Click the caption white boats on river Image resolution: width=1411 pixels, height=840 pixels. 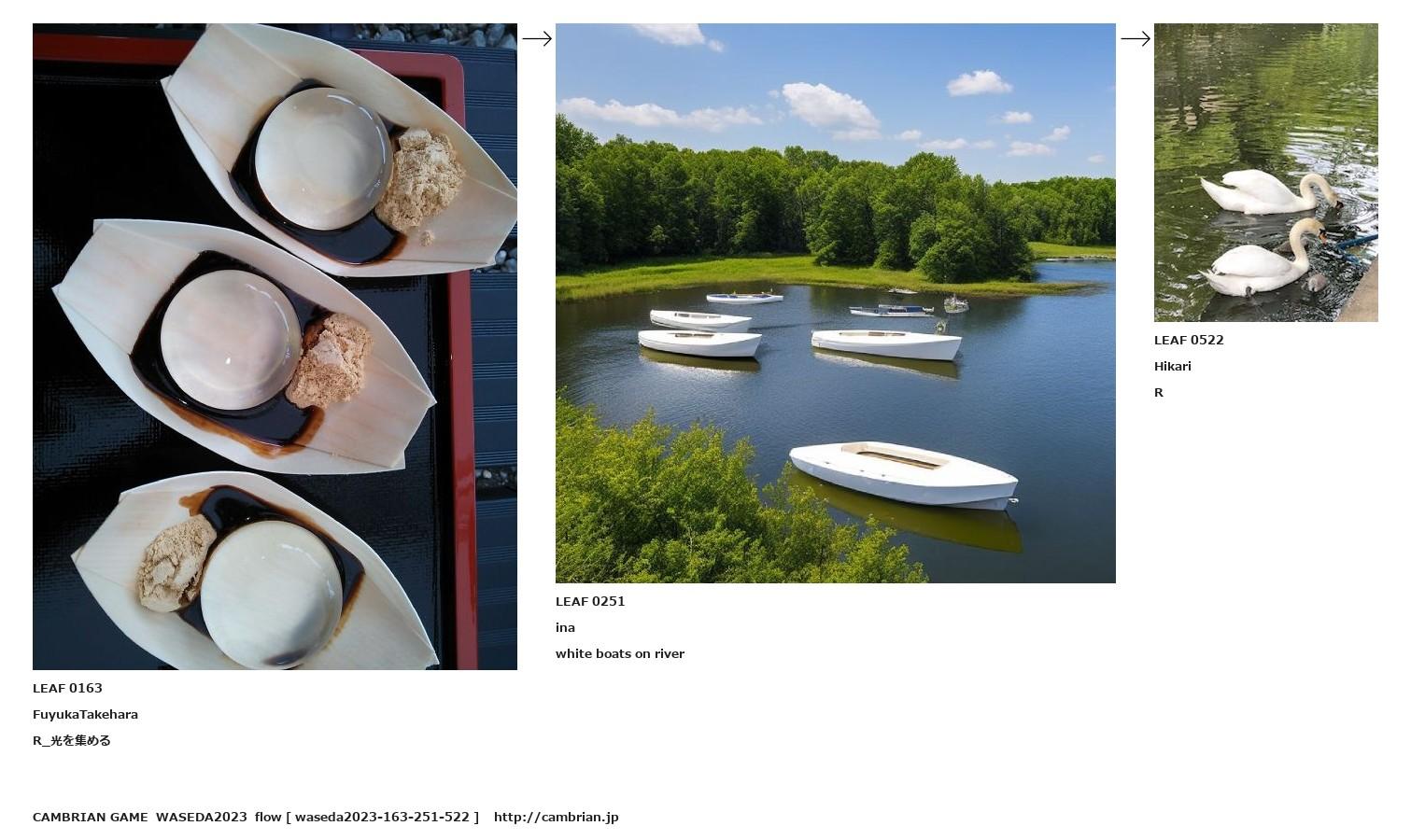[x=620, y=653]
